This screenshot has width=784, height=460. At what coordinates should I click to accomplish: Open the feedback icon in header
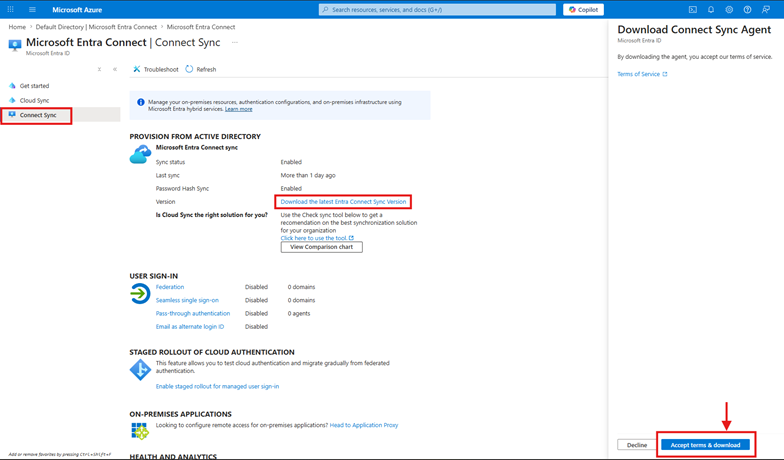[x=766, y=10]
